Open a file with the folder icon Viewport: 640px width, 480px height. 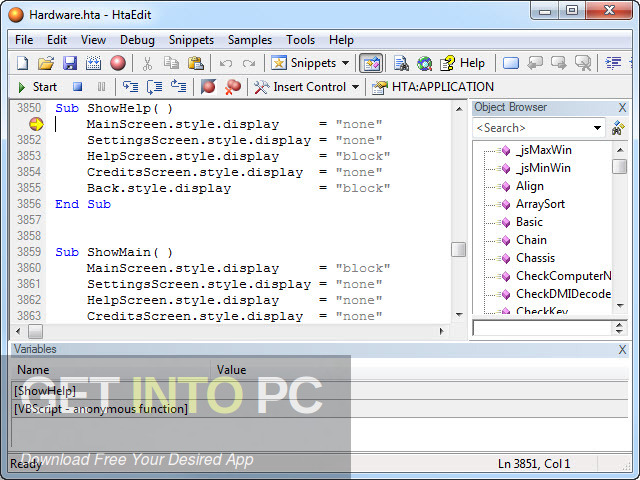point(46,63)
